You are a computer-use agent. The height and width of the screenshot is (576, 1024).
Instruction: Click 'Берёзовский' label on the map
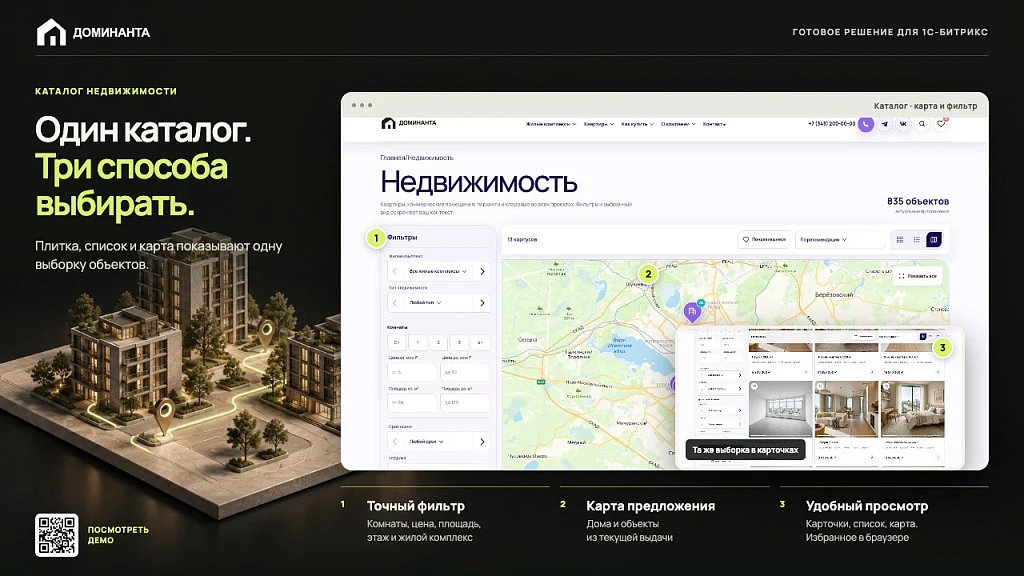tap(834, 295)
